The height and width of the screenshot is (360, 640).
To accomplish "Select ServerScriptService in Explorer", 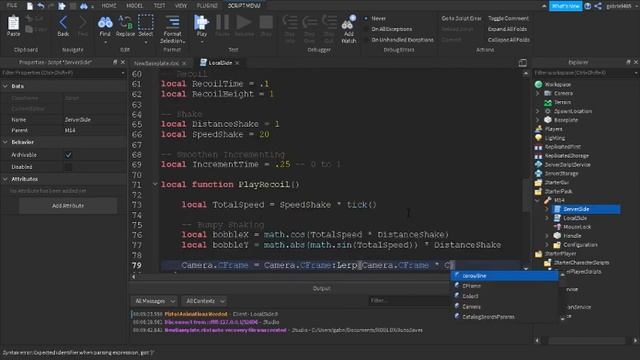I will (567, 164).
